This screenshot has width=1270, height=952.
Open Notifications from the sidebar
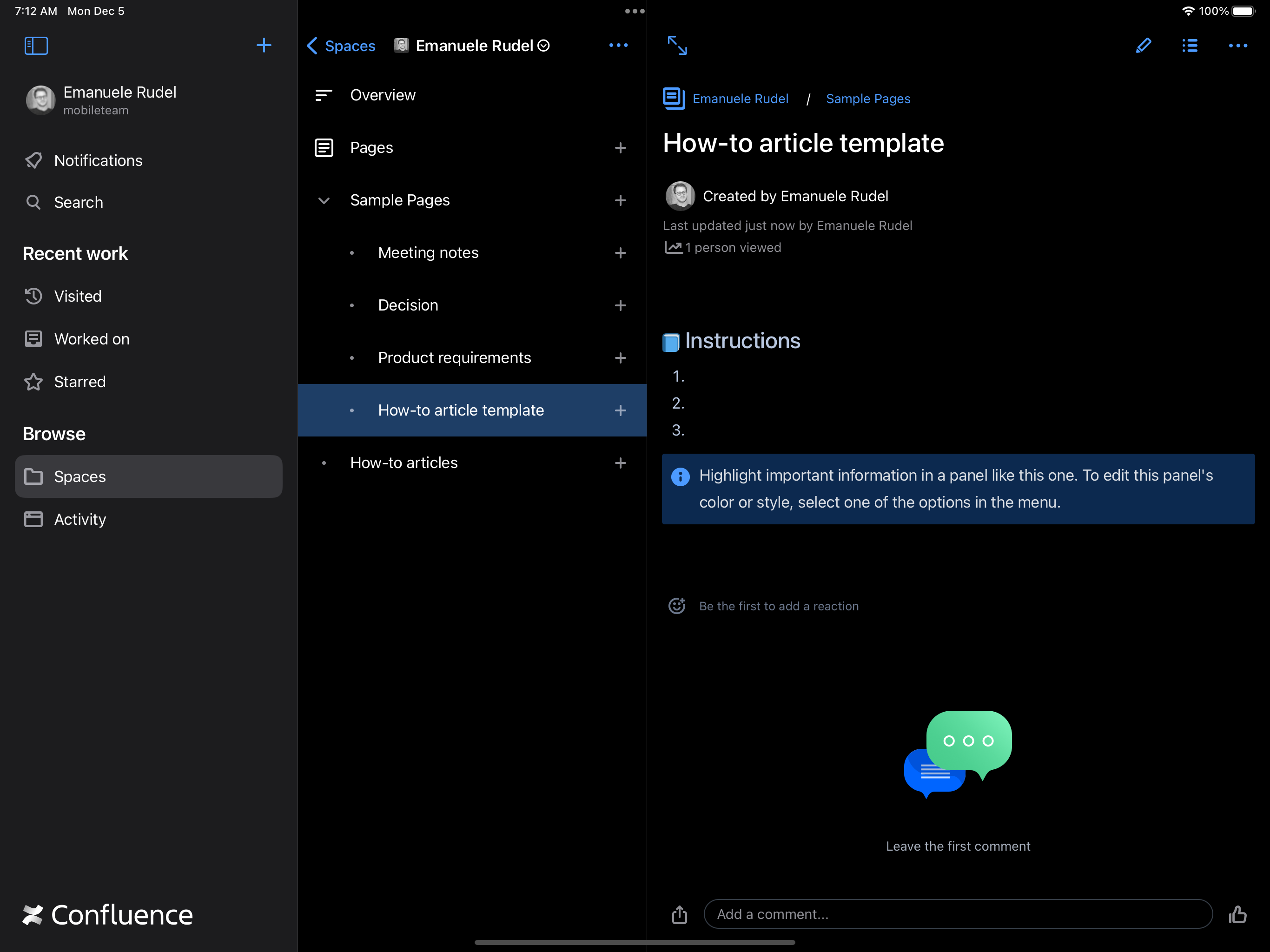tap(98, 160)
